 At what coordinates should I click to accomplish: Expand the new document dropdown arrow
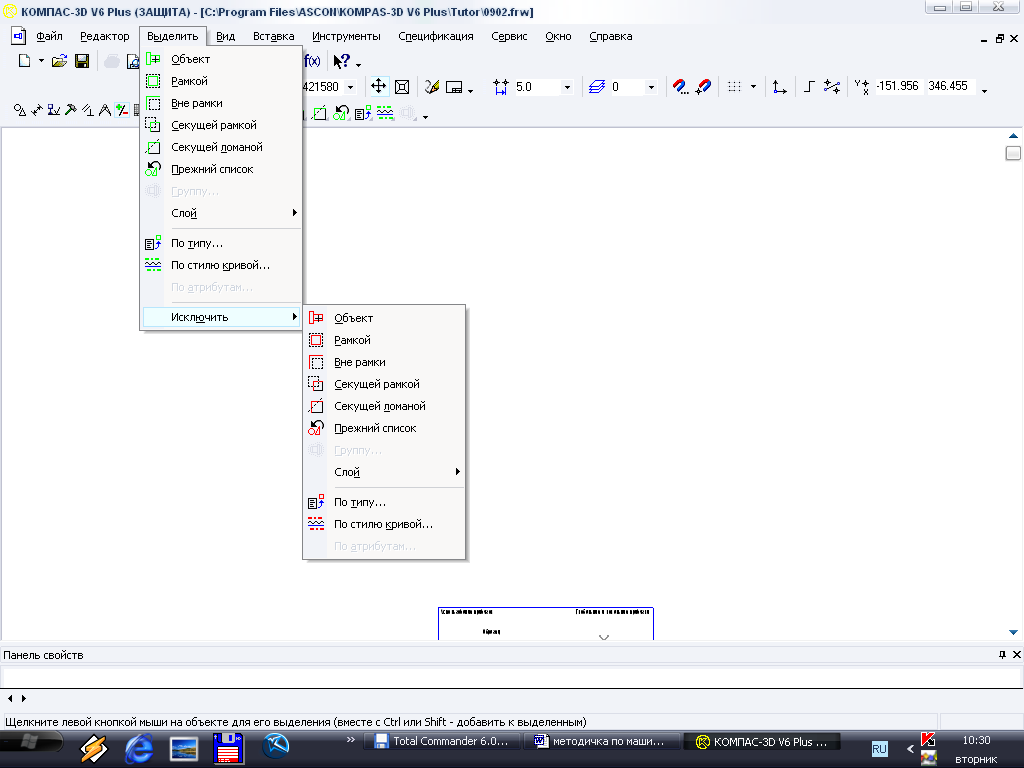41,61
